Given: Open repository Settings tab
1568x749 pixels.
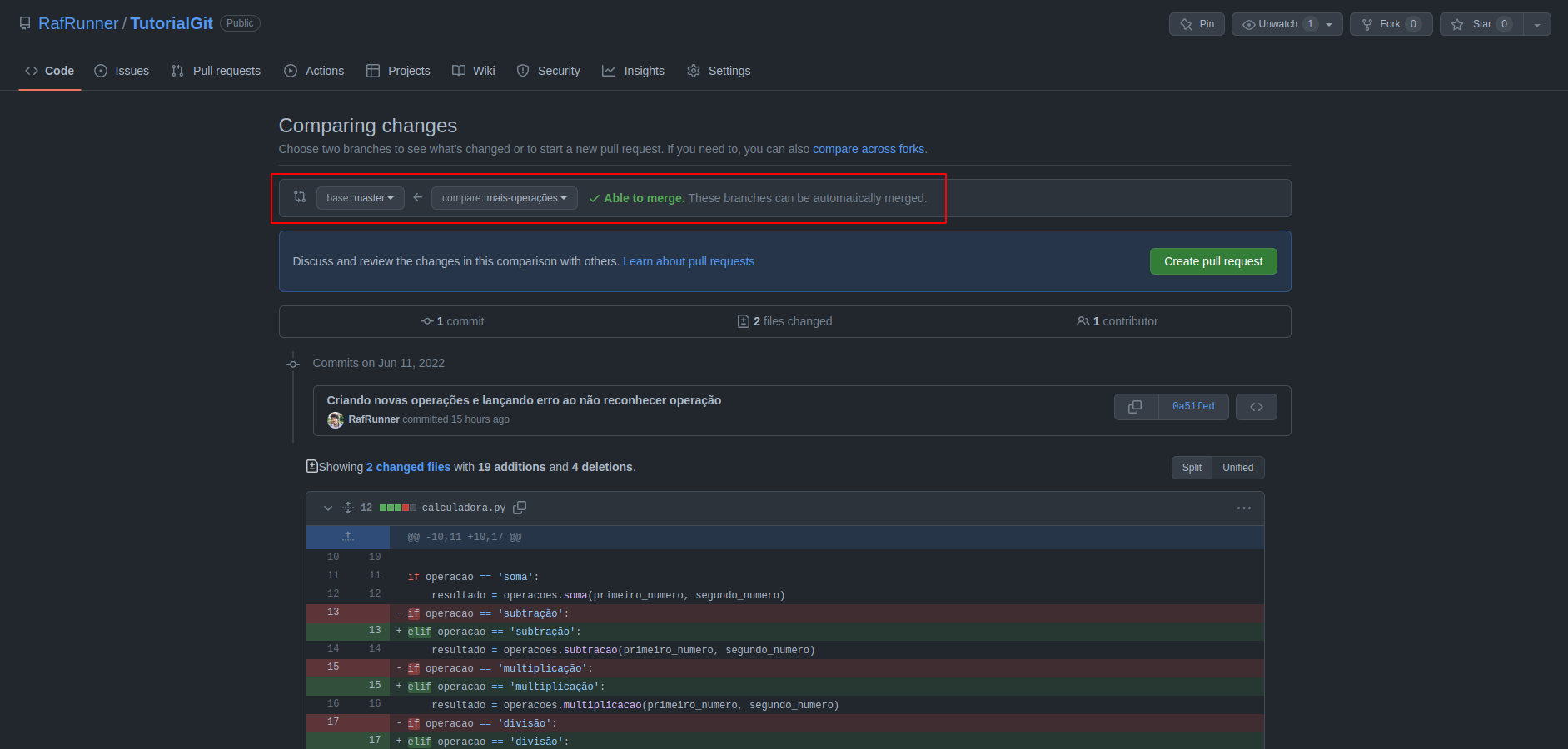Looking at the screenshot, I should (x=719, y=71).
